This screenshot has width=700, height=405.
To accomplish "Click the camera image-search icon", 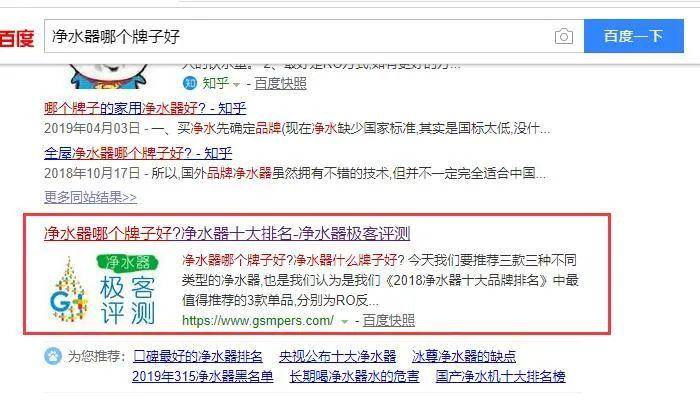I will (x=563, y=36).
